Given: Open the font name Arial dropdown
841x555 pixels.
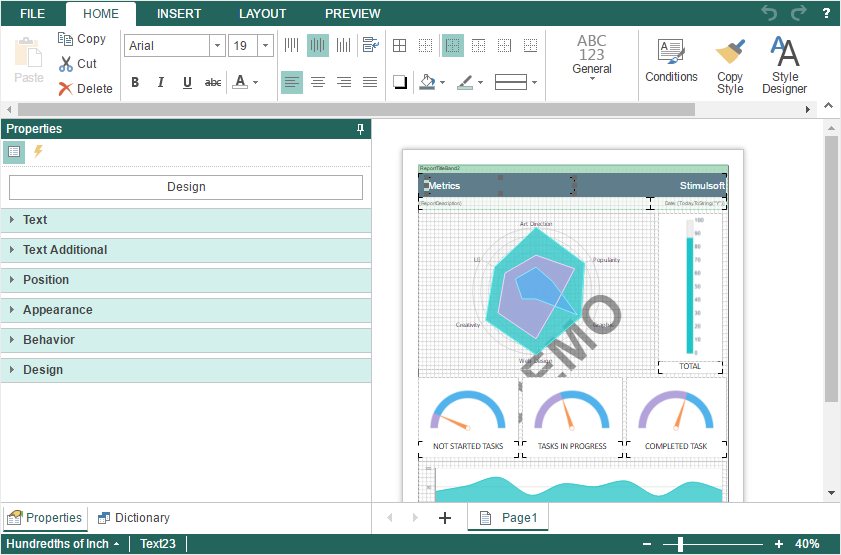Looking at the screenshot, I should 217,46.
